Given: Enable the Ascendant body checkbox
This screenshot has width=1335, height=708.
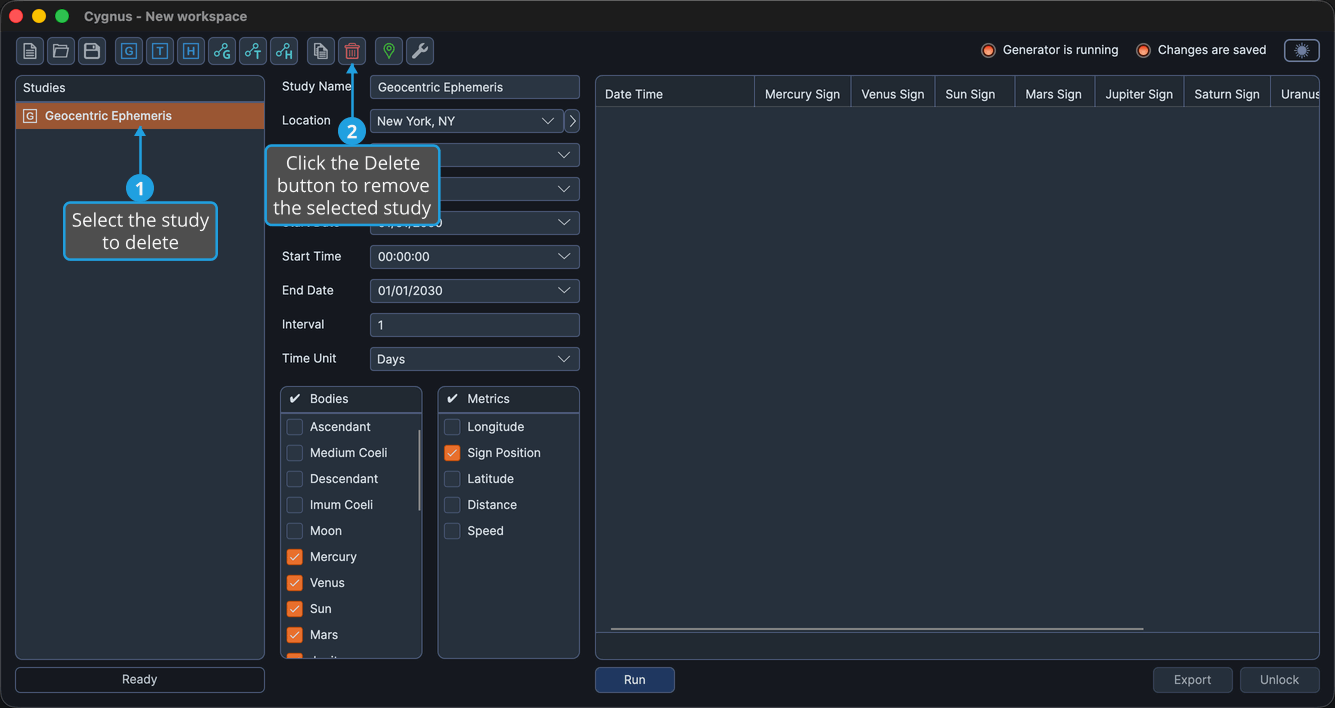Looking at the screenshot, I should (295, 427).
